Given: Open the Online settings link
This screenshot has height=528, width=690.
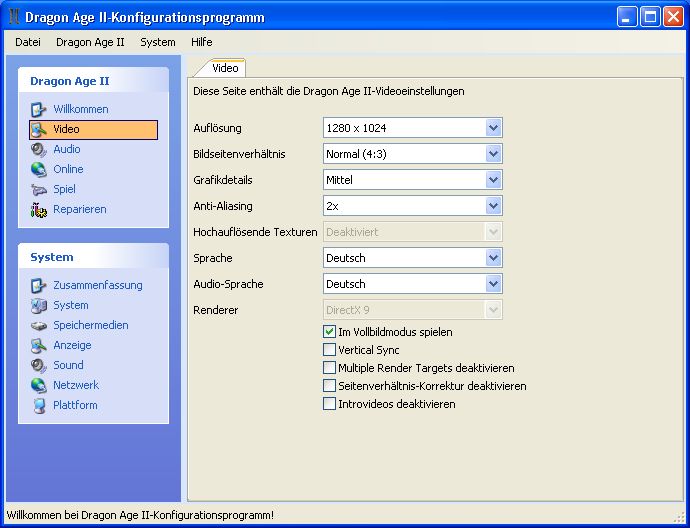Looking at the screenshot, I should click(68, 169).
